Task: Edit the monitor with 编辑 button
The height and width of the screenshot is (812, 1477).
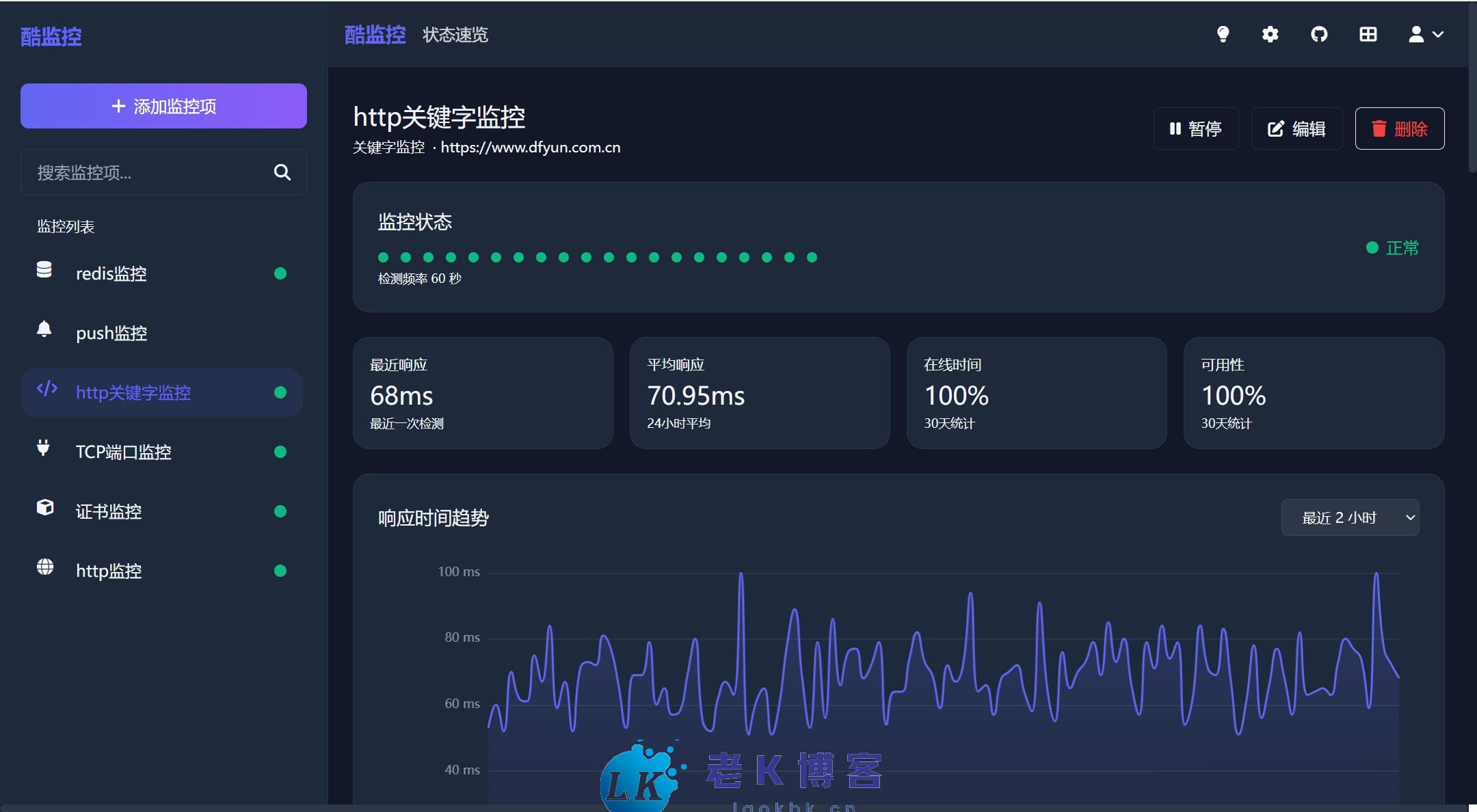Action: coord(1296,128)
